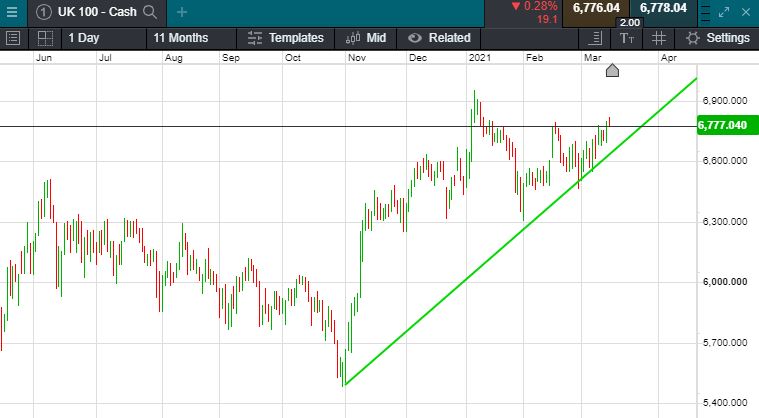This screenshot has width=759, height=418.
Task: Open chart Settings
Action: click(718, 38)
